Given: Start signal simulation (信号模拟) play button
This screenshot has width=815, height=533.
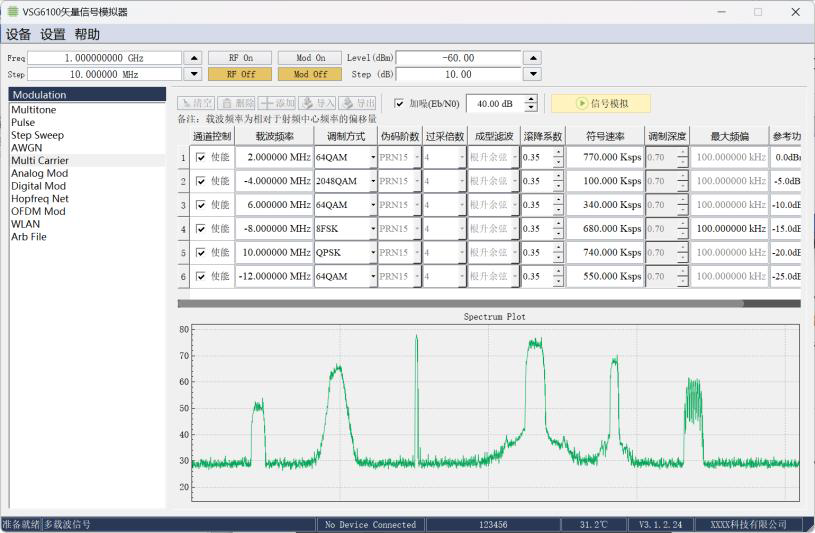Looking at the screenshot, I should (601, 103).
